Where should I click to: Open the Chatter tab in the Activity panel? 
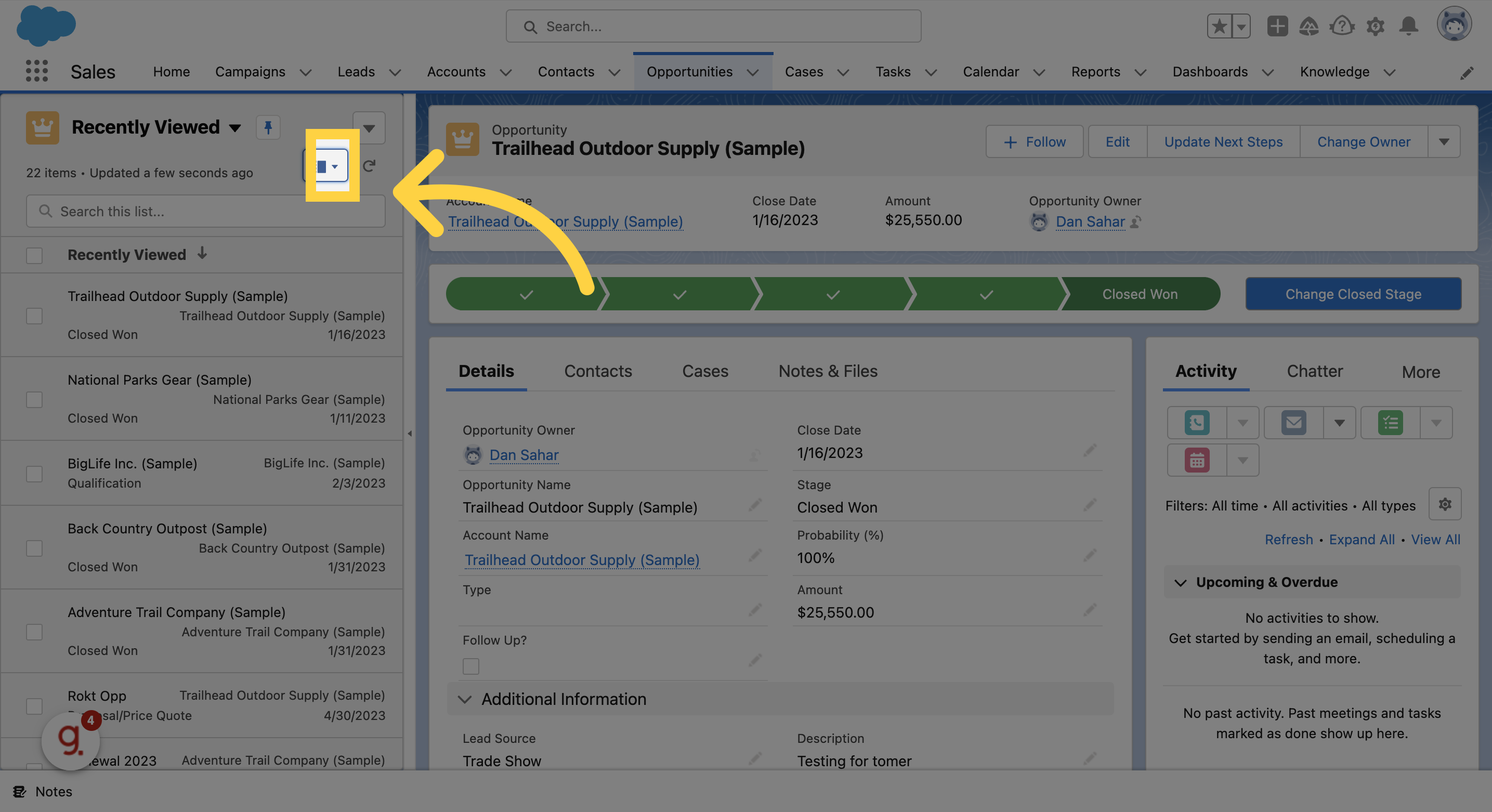point(1314,371)
